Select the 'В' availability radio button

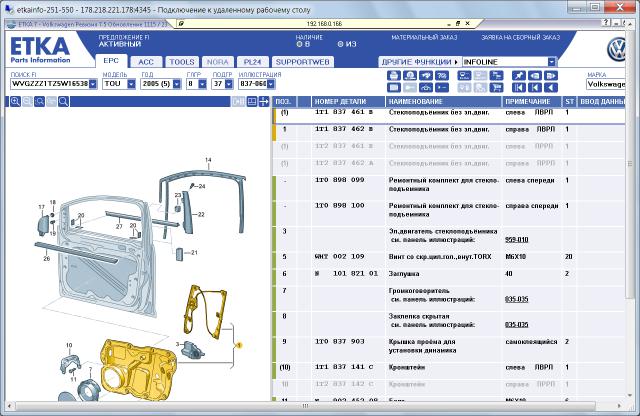click(299, 44)
